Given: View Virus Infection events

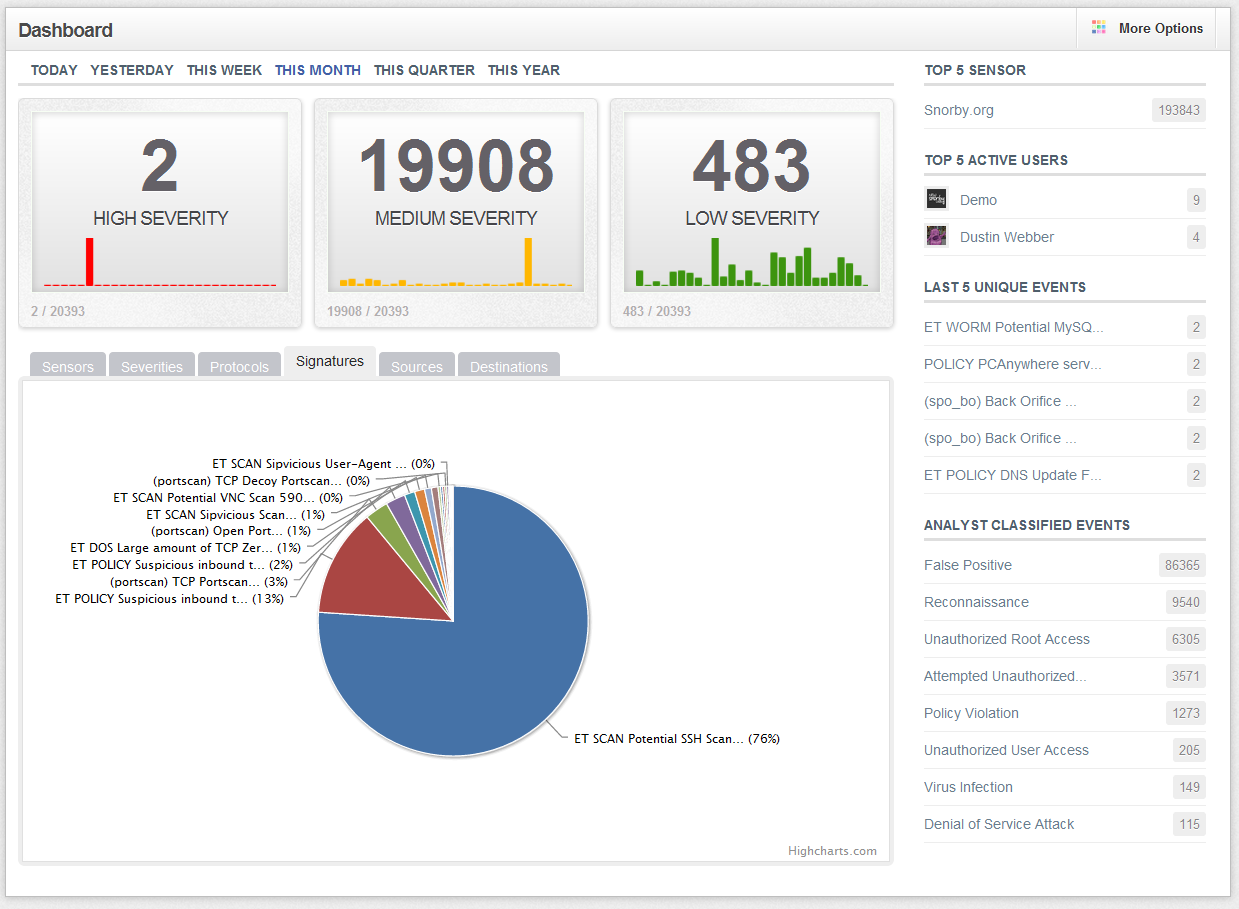Looking at the screenshot, I should tap(968, 787).
